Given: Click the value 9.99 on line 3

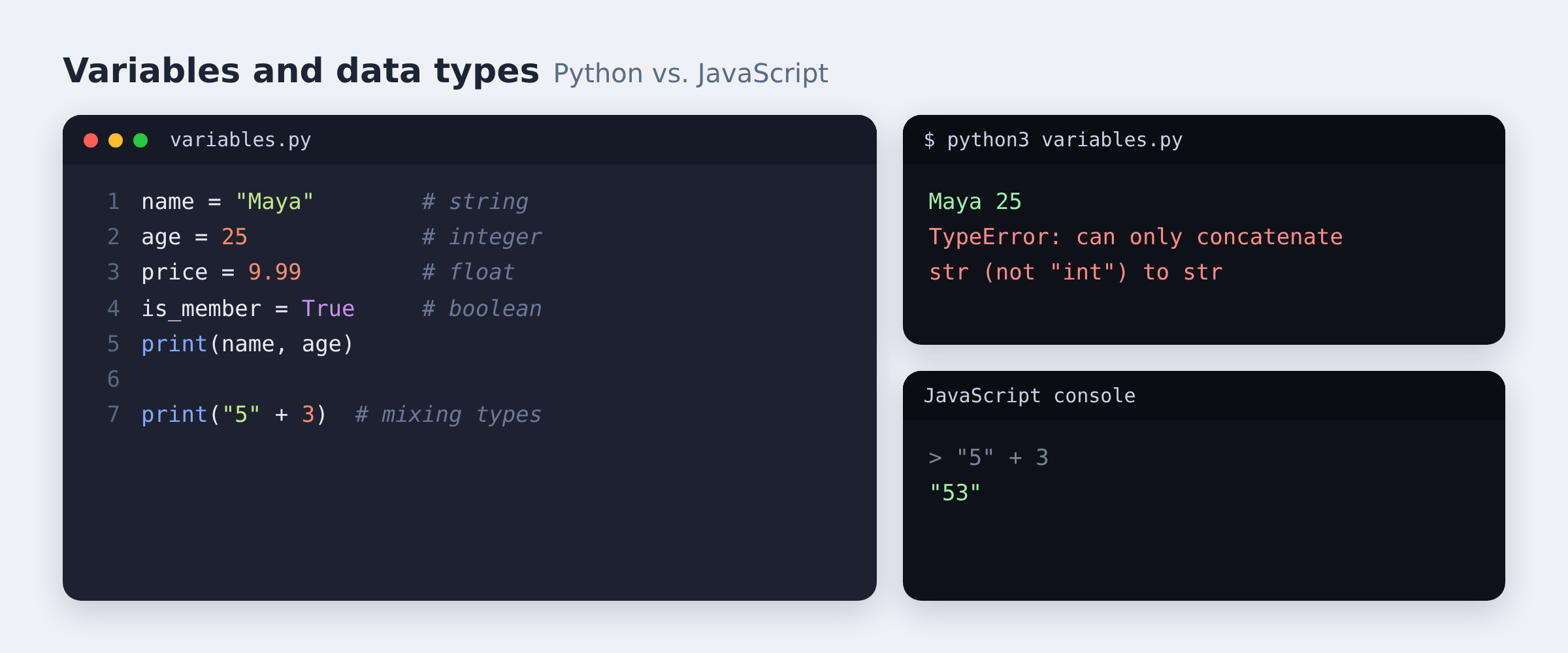Looking at the screenshot, I should click(x=274, y=272).
